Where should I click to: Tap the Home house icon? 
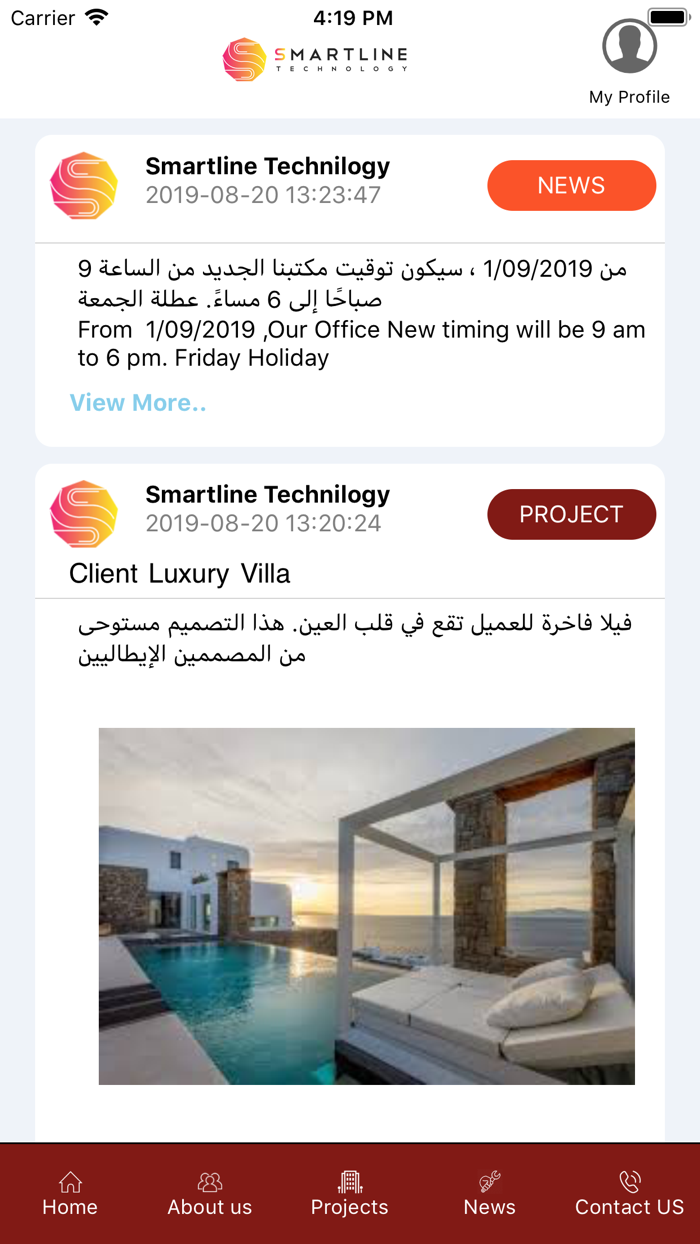tap(70, 1182)
